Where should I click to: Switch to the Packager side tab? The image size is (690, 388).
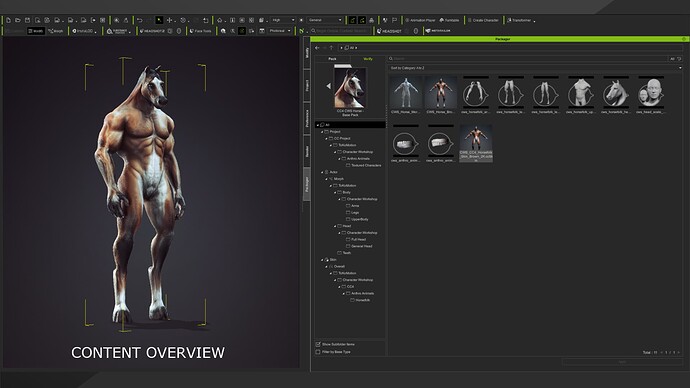pos(307,184)
